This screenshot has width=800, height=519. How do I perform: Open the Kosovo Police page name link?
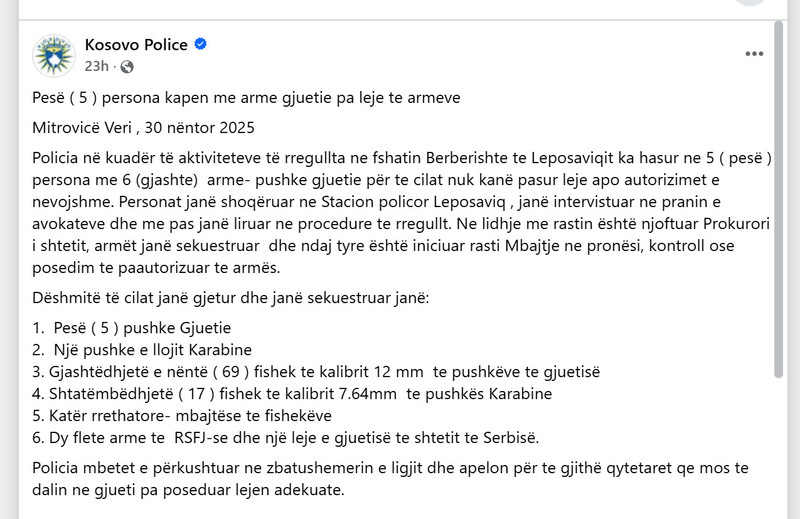[136, 45]
